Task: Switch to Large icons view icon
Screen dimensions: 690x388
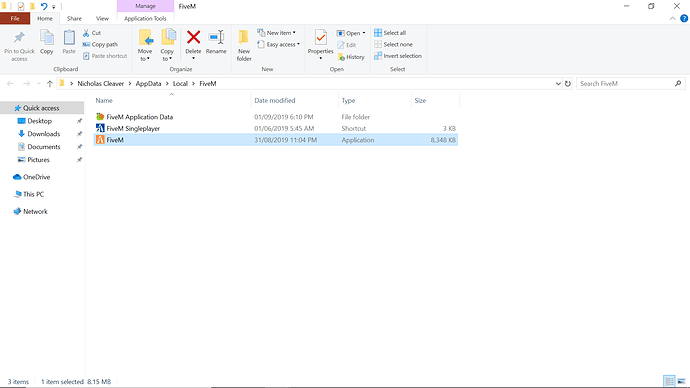Action: (x=682, y=381)
